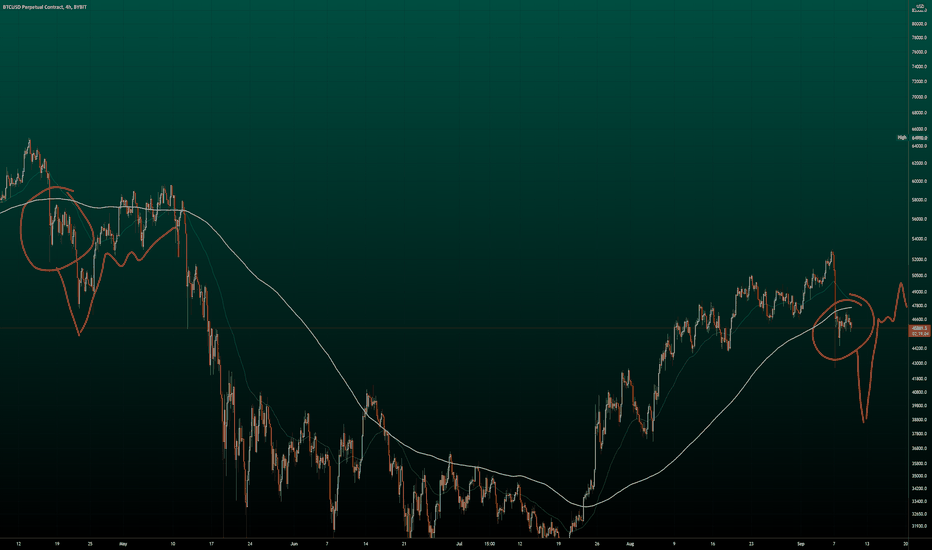Click the Sep label on time axis
This screenshot has width=932, height=550.
pos(800,543)
